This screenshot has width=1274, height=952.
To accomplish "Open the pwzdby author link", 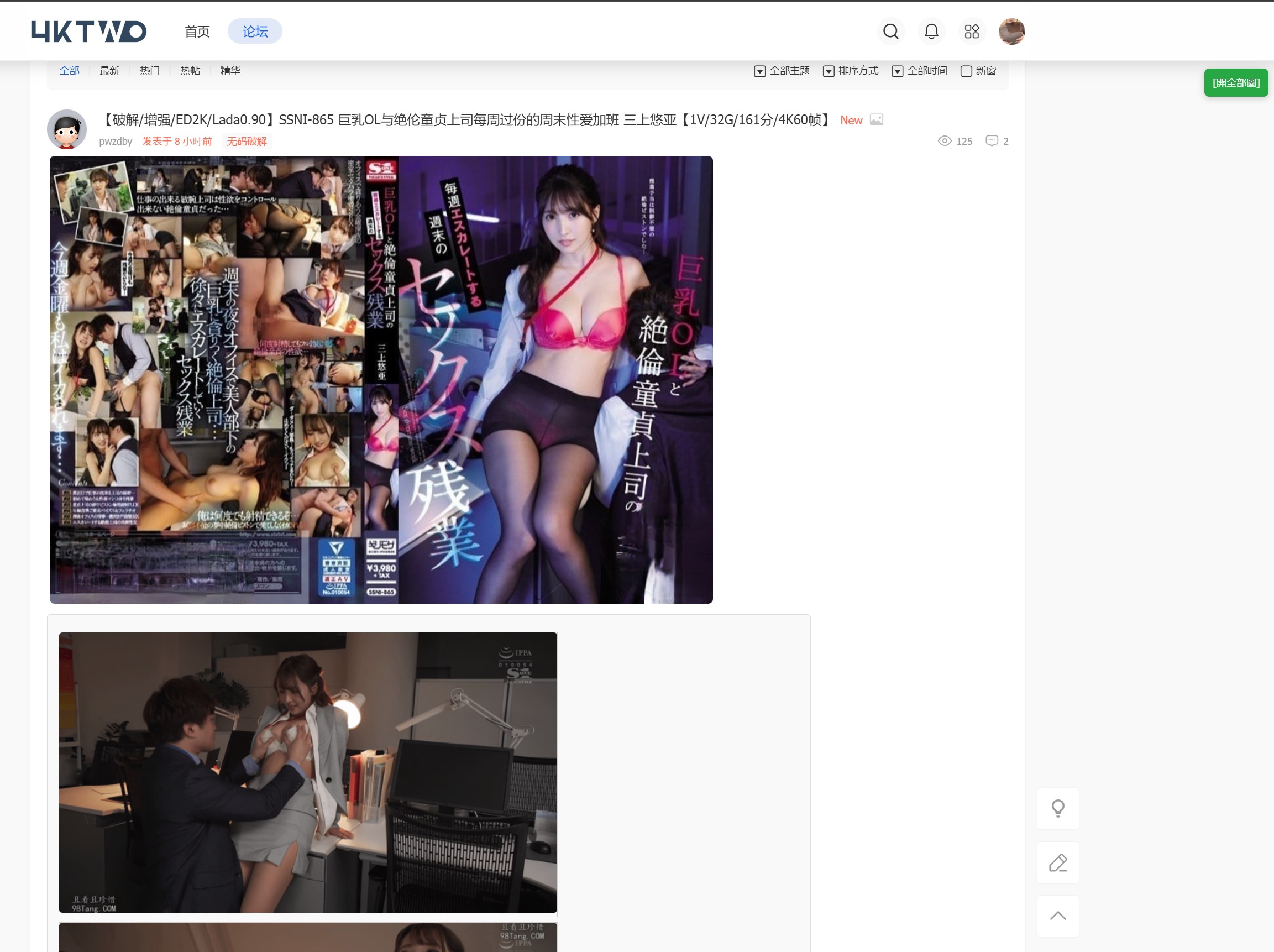I will [115, 141].
